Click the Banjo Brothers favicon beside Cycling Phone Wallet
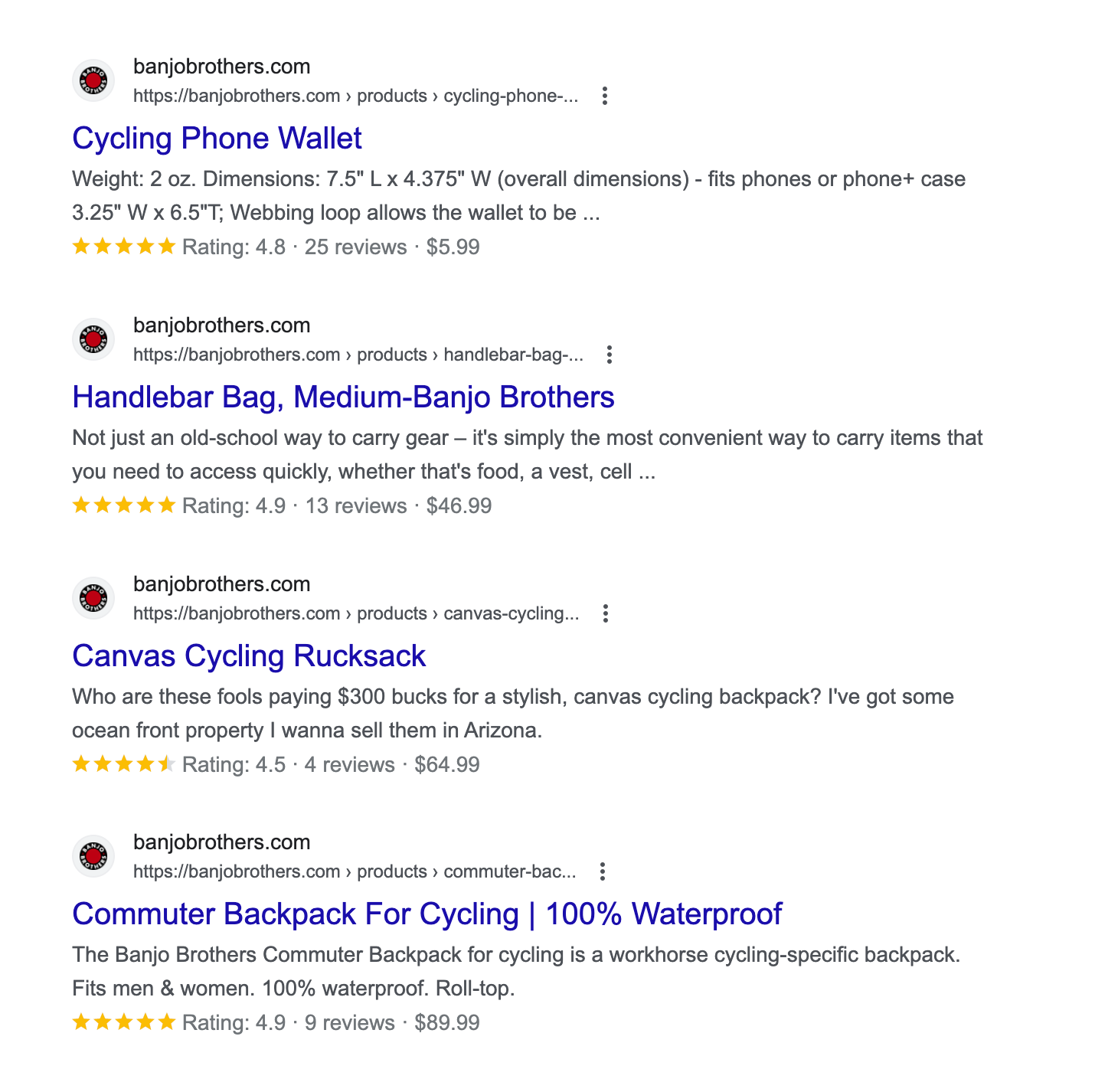 pyautogui.click(x=93, y=80)
